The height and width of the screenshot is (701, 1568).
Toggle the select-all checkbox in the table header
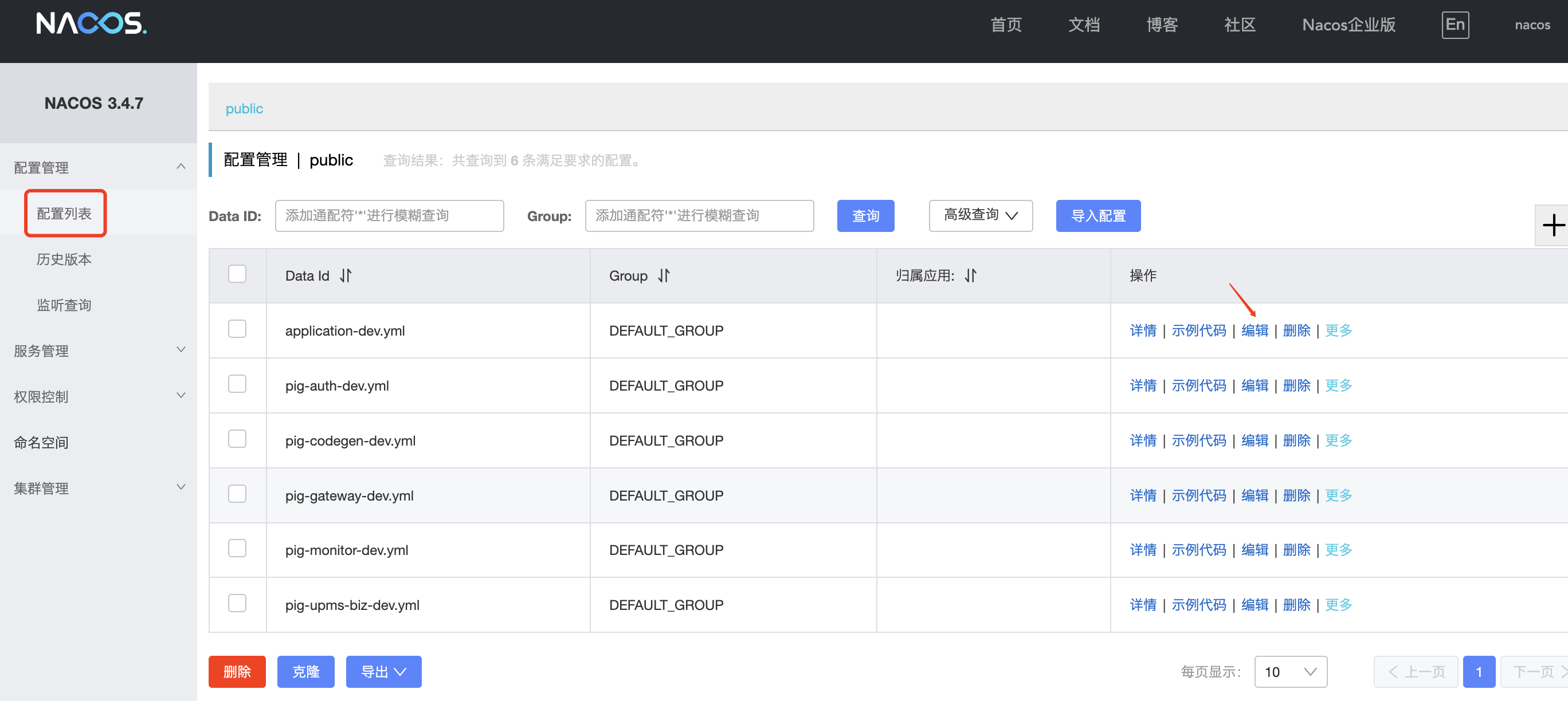click(237, 274)
